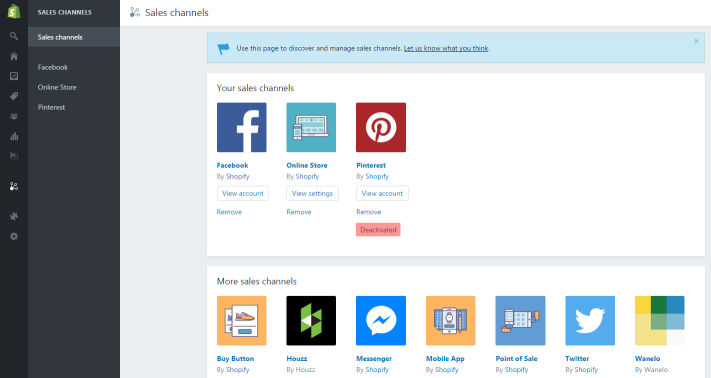Open Orders using the checkbox inbox icon
This screenshot has height=378, width=711.
click(x=14, y=76)
